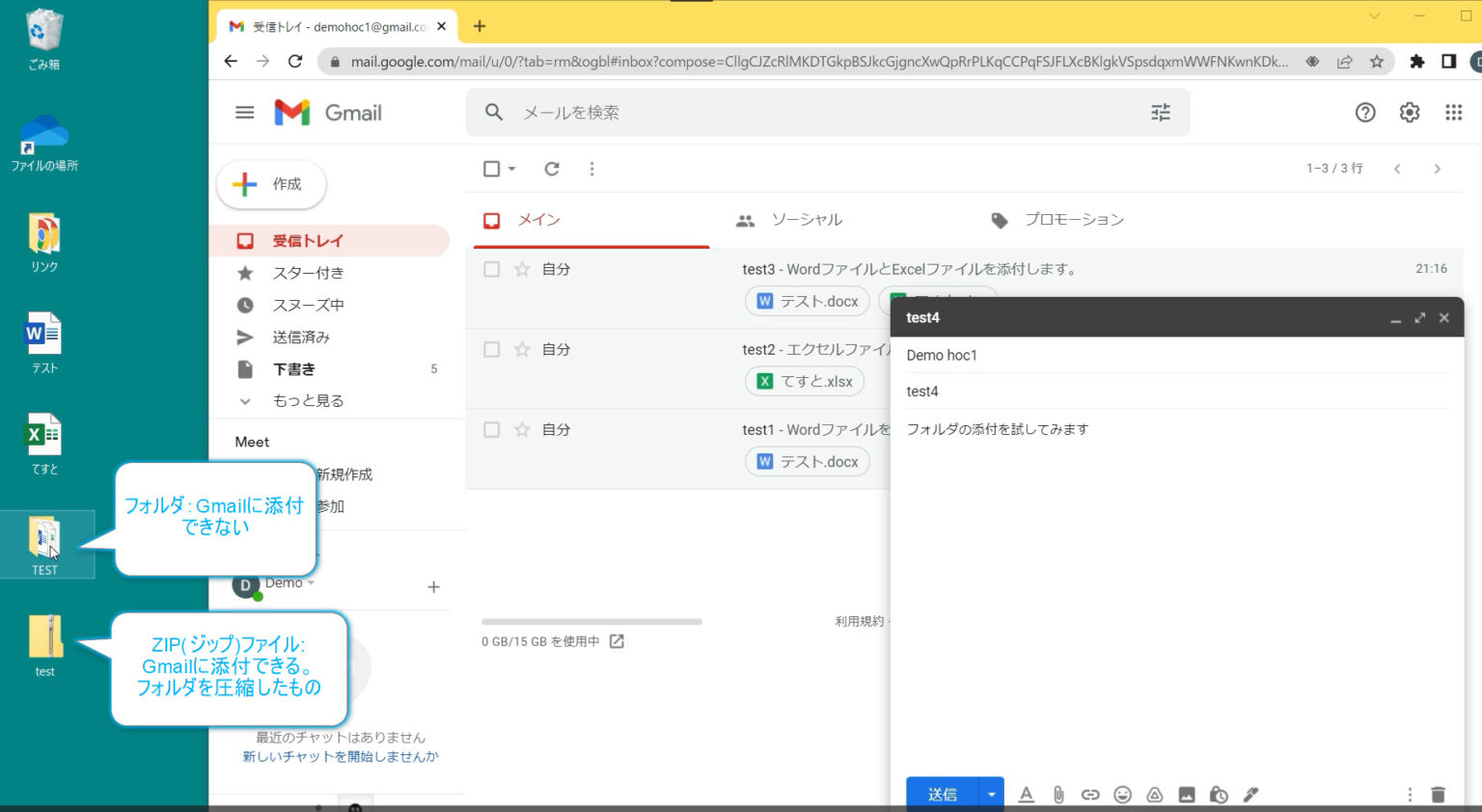Switch to the ソーシャル tab
Viewport: 1482px width, 812px height.
tap(807, 220)
